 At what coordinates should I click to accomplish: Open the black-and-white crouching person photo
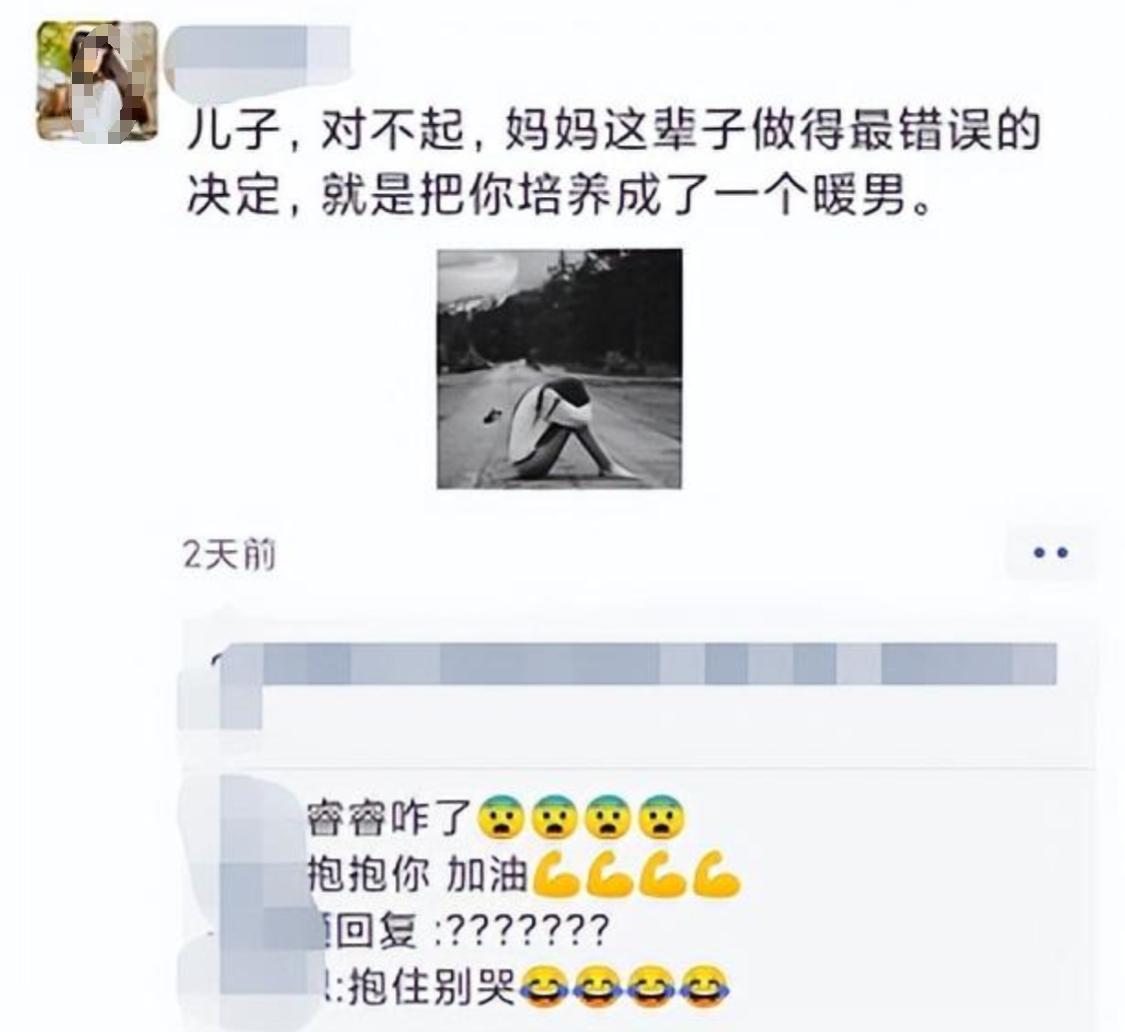coord(560,369)
